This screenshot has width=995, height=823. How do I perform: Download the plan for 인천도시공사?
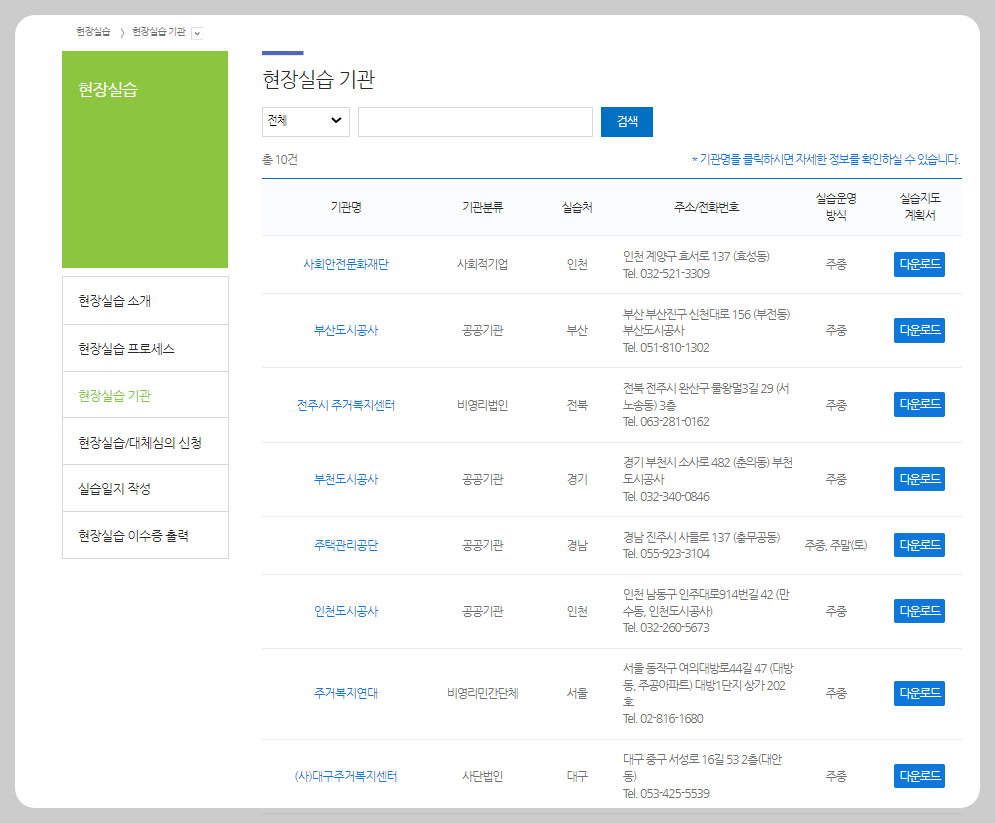point(919,611)
